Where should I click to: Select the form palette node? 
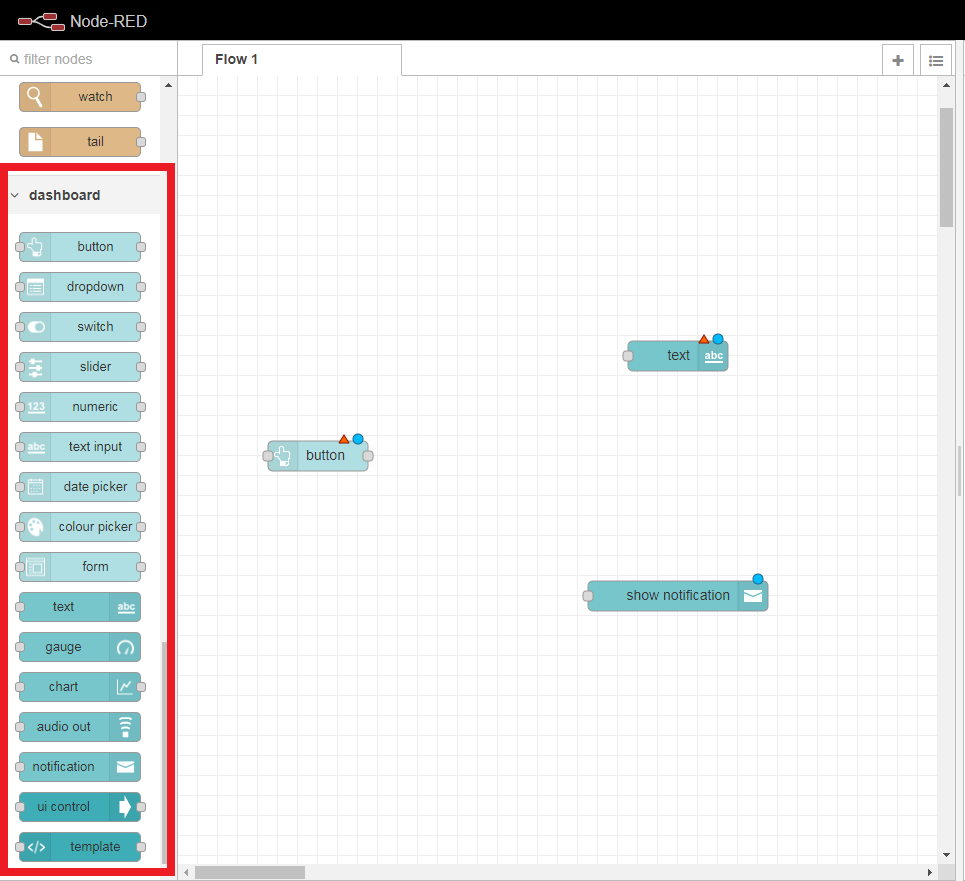(80, 567)
